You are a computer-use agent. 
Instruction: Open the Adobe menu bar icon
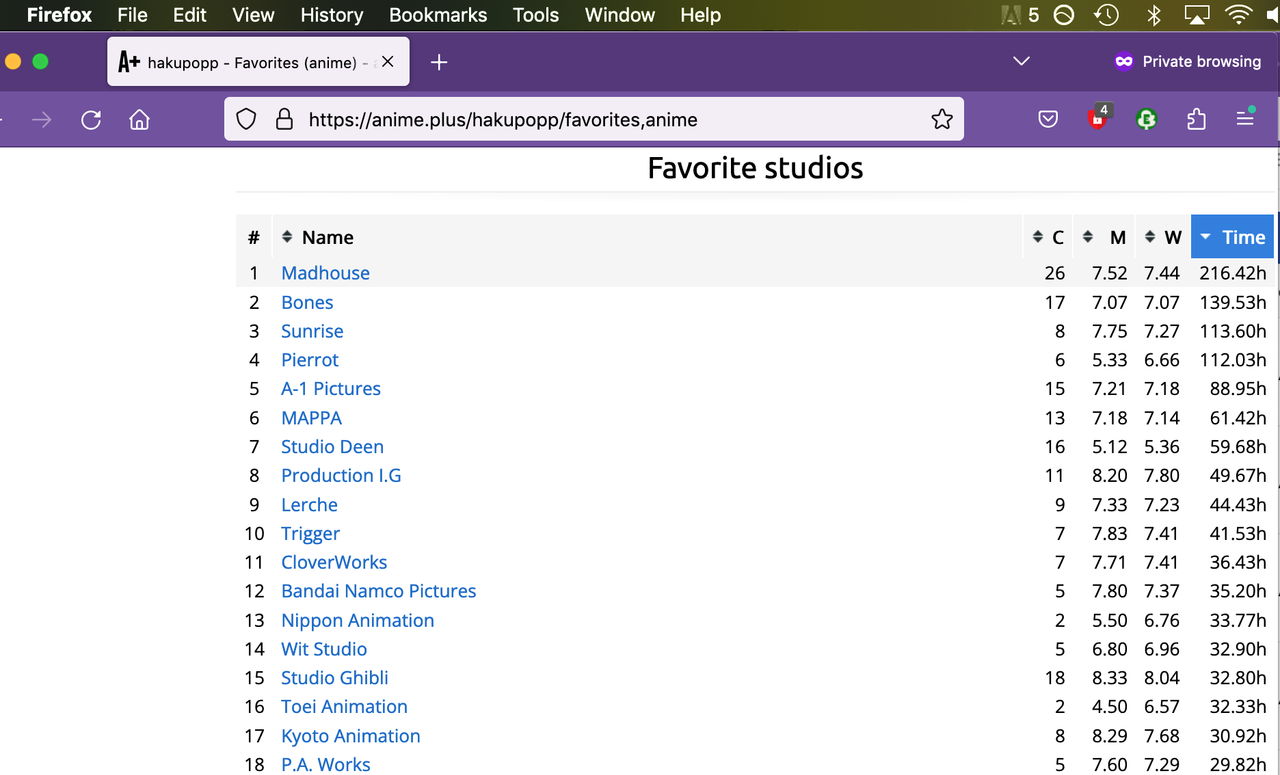tap(1019, 15)
